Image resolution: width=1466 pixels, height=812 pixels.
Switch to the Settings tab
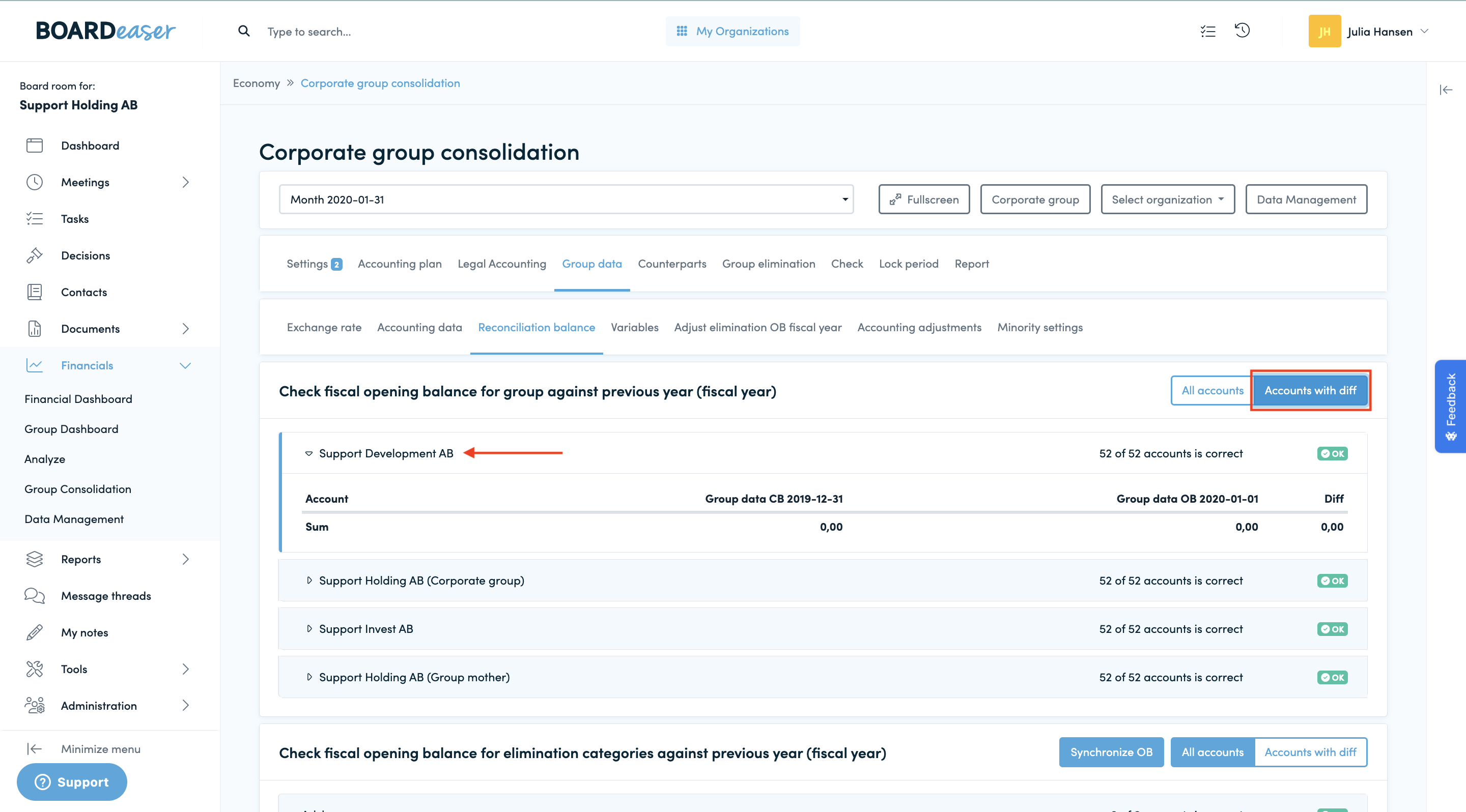tap(314, 264)
